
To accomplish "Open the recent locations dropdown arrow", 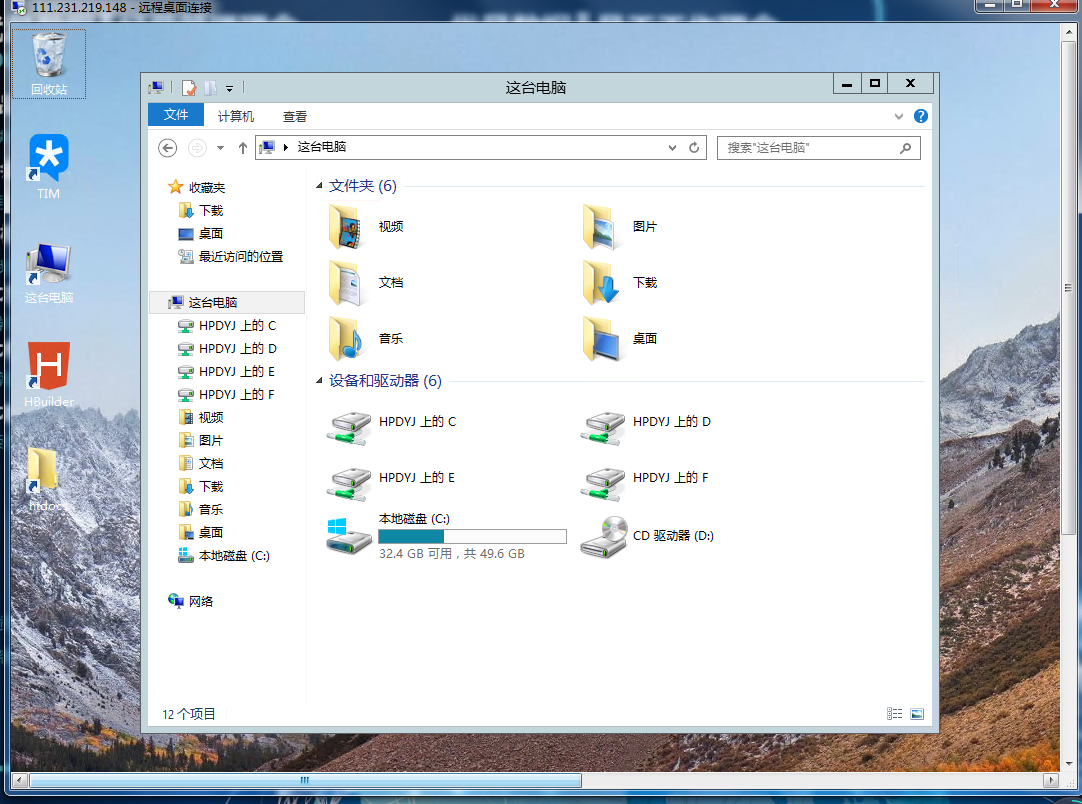I will (220, 148).
